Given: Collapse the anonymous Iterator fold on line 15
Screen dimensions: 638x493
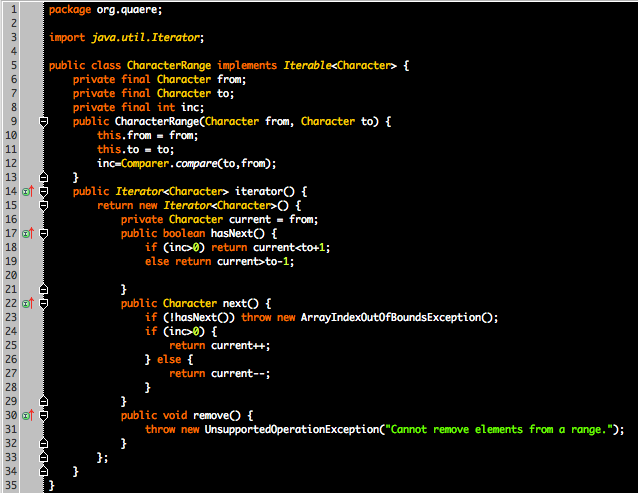Looking at the screenshot, I should coord(44,205).
